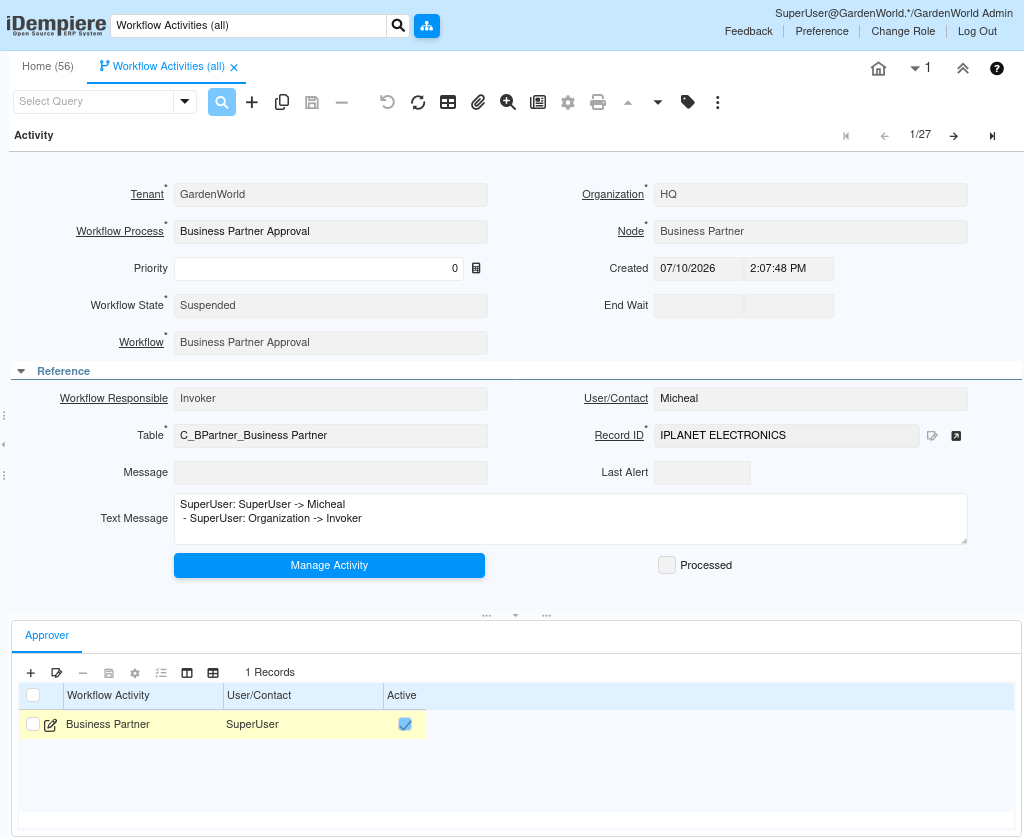
Task: Open the label tag icon
Action: click(x=688, y=102)
